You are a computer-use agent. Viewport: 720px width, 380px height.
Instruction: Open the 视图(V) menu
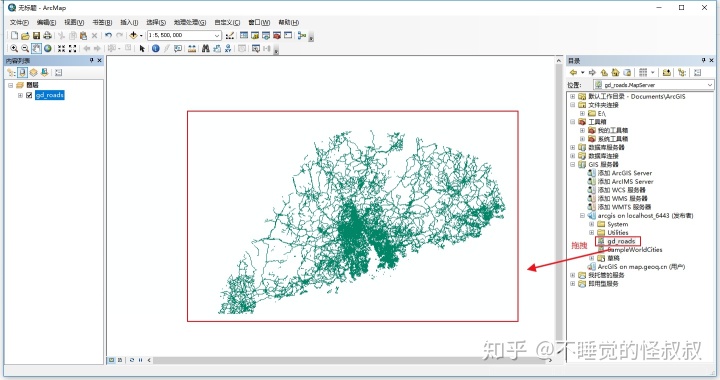(x=74, y=22)
